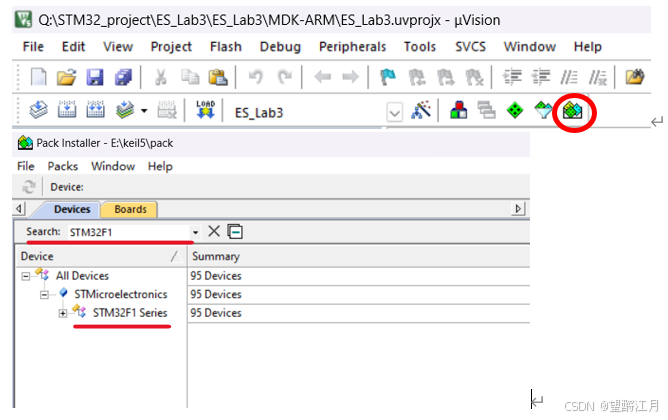668x420 pixels.
Task: Rebuild all target files icon
Action: (95, 110)
